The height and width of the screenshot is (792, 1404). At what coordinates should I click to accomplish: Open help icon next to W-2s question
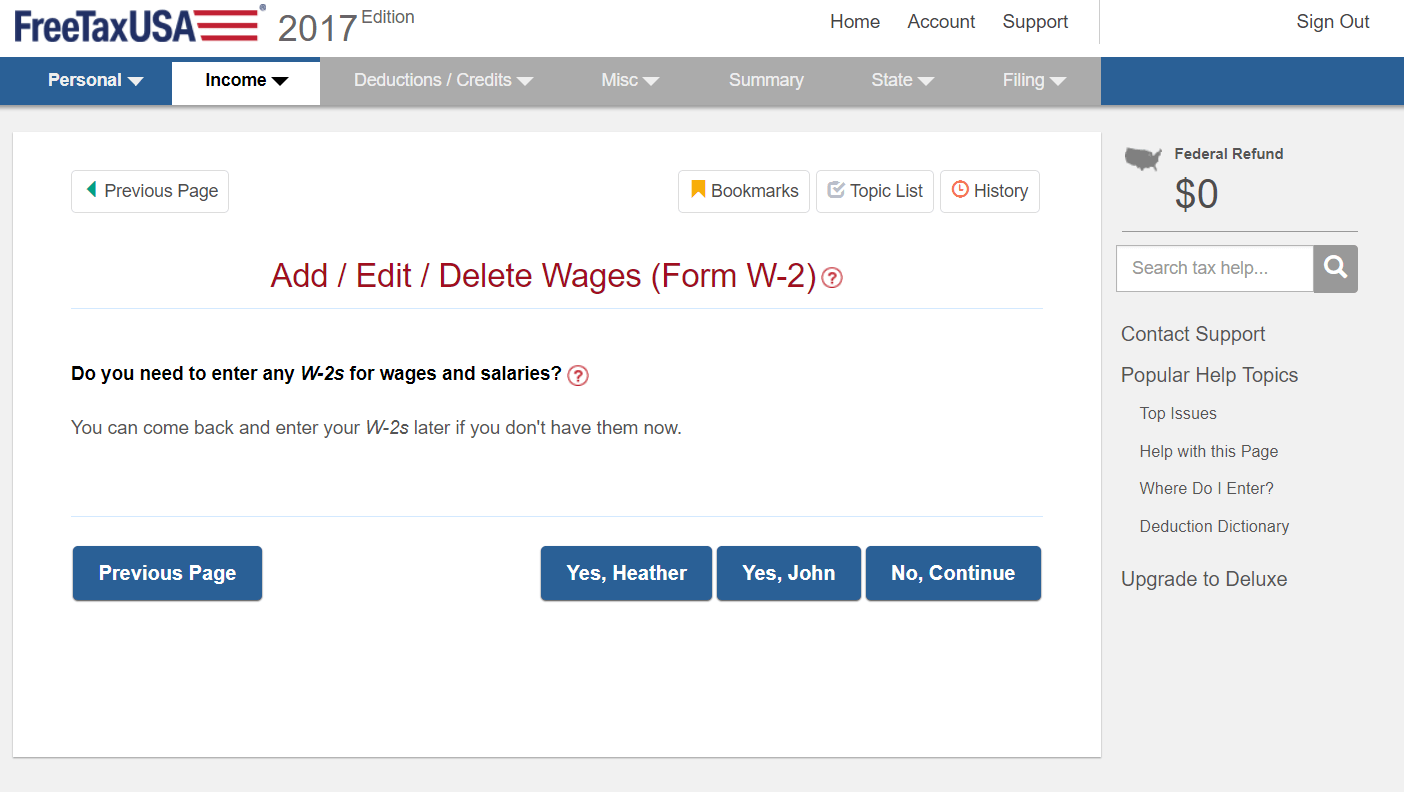(x=578, y=375)
